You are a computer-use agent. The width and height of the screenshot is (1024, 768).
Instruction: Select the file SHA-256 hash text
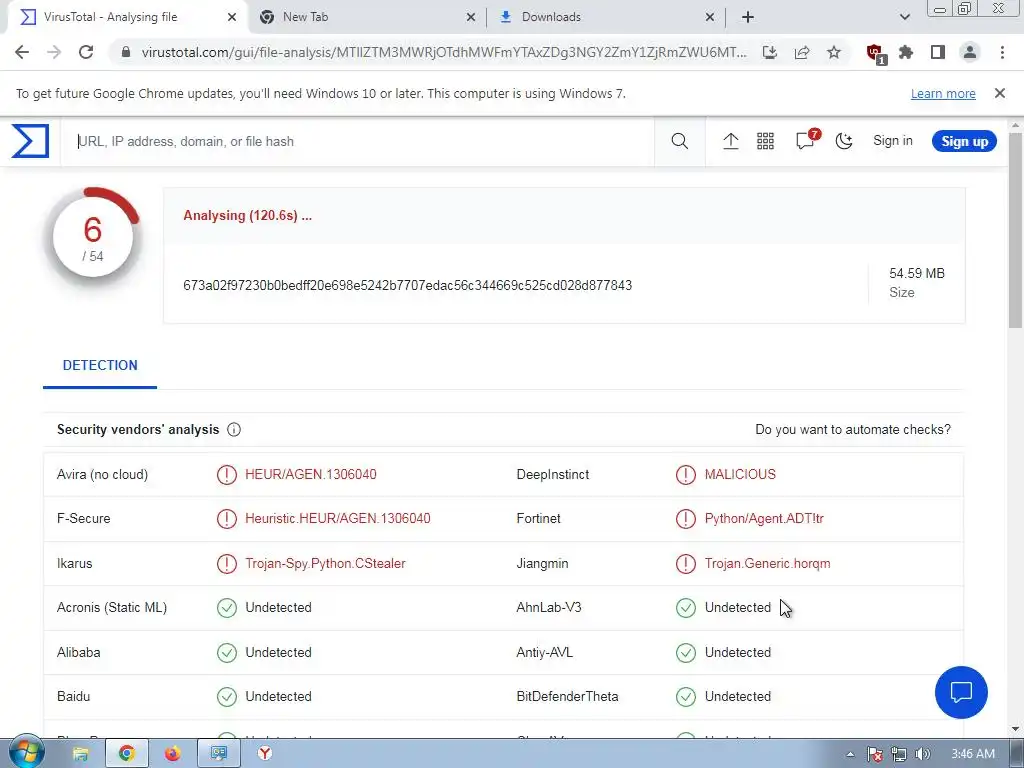[408, 285]
